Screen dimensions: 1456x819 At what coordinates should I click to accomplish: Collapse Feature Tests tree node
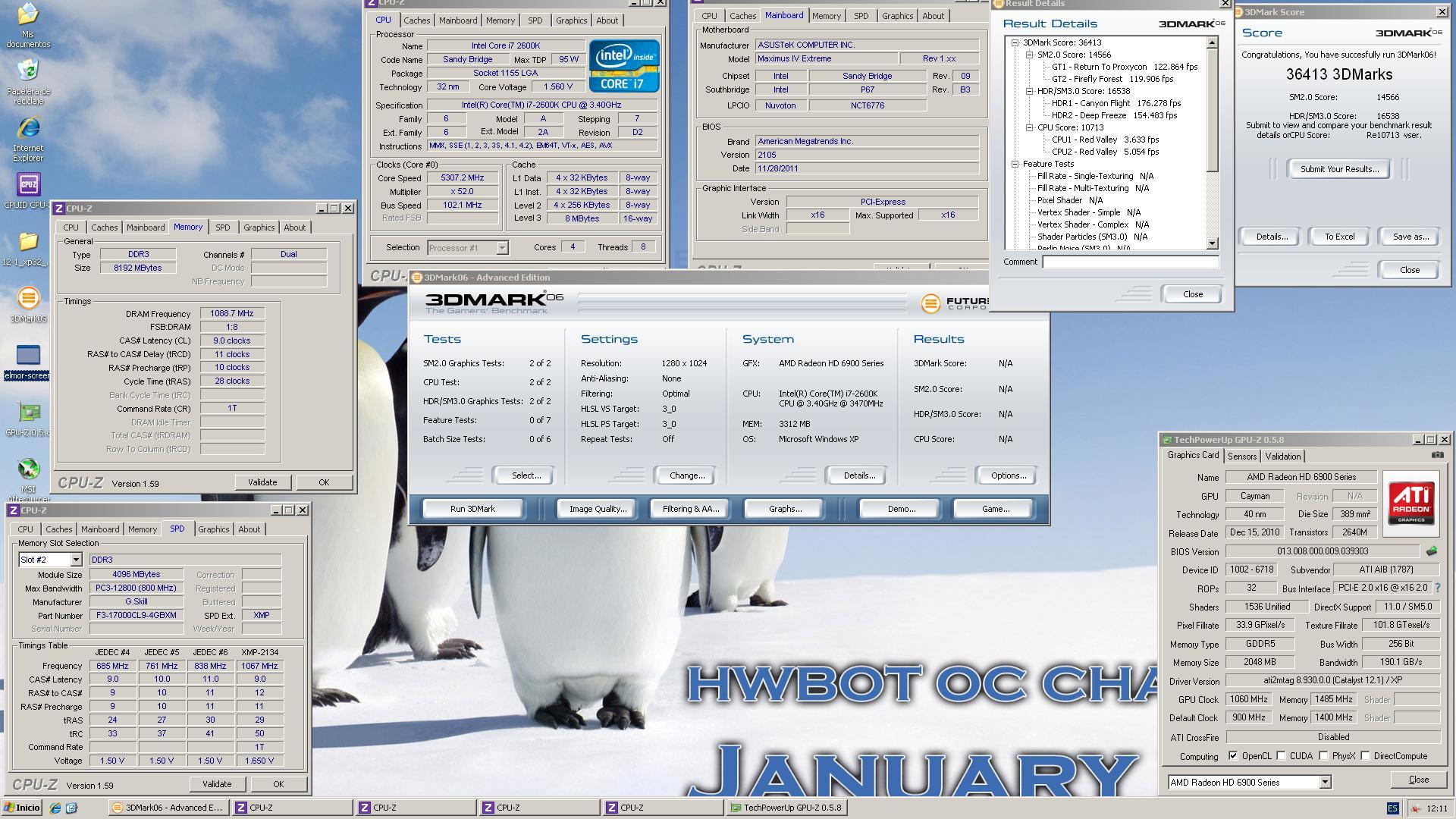(1015, 164)
